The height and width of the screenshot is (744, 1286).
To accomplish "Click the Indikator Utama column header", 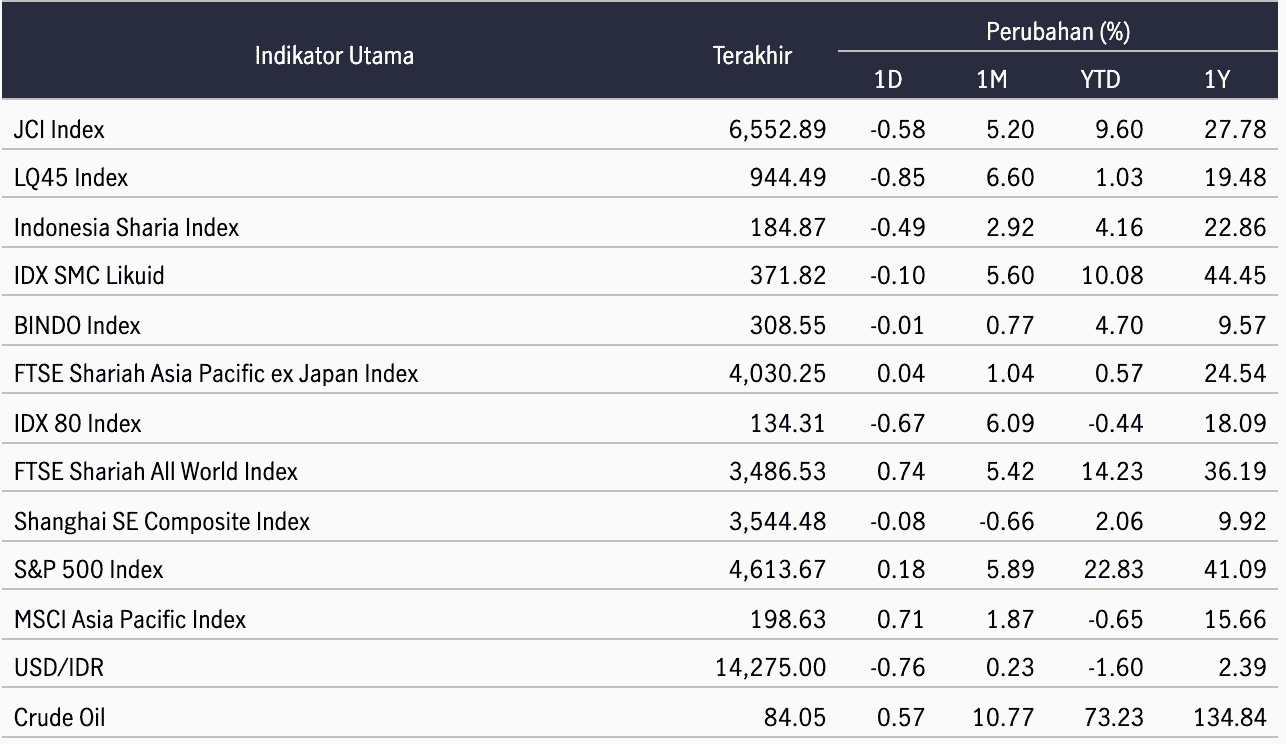I will [x=334, y=55].
